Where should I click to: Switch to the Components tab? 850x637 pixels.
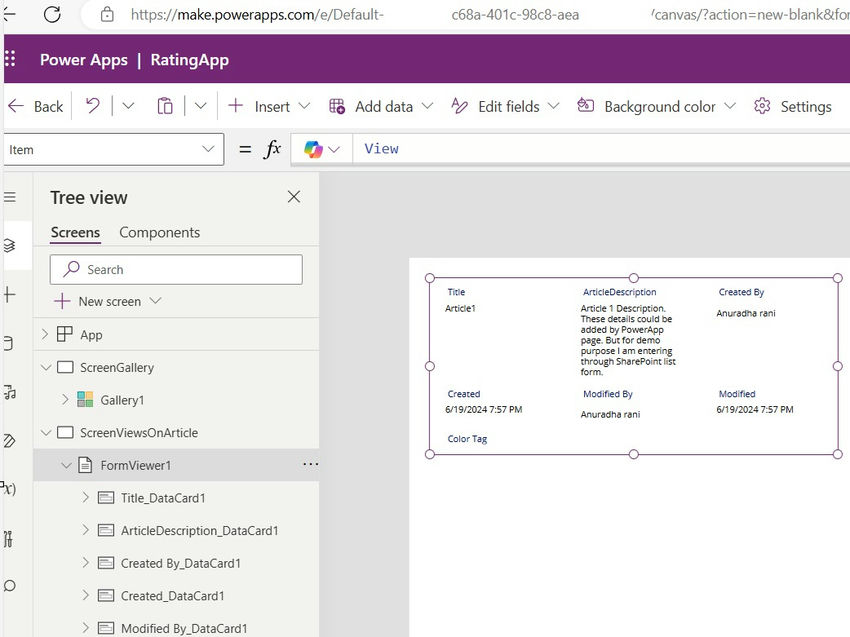(x=158, y=232)
